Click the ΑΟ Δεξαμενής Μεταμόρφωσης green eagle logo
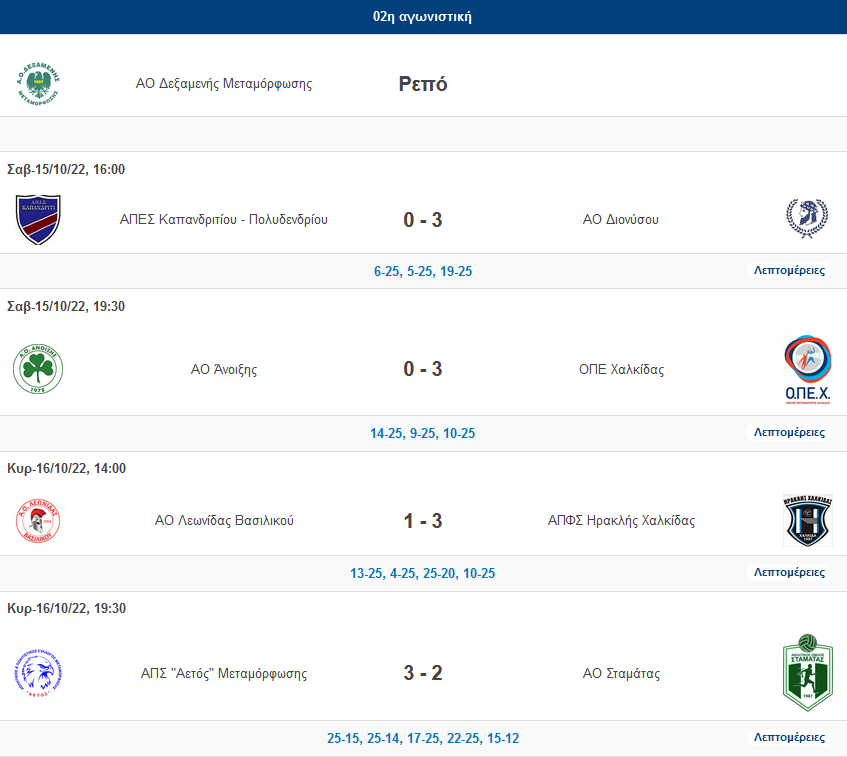 coord(38,84)
